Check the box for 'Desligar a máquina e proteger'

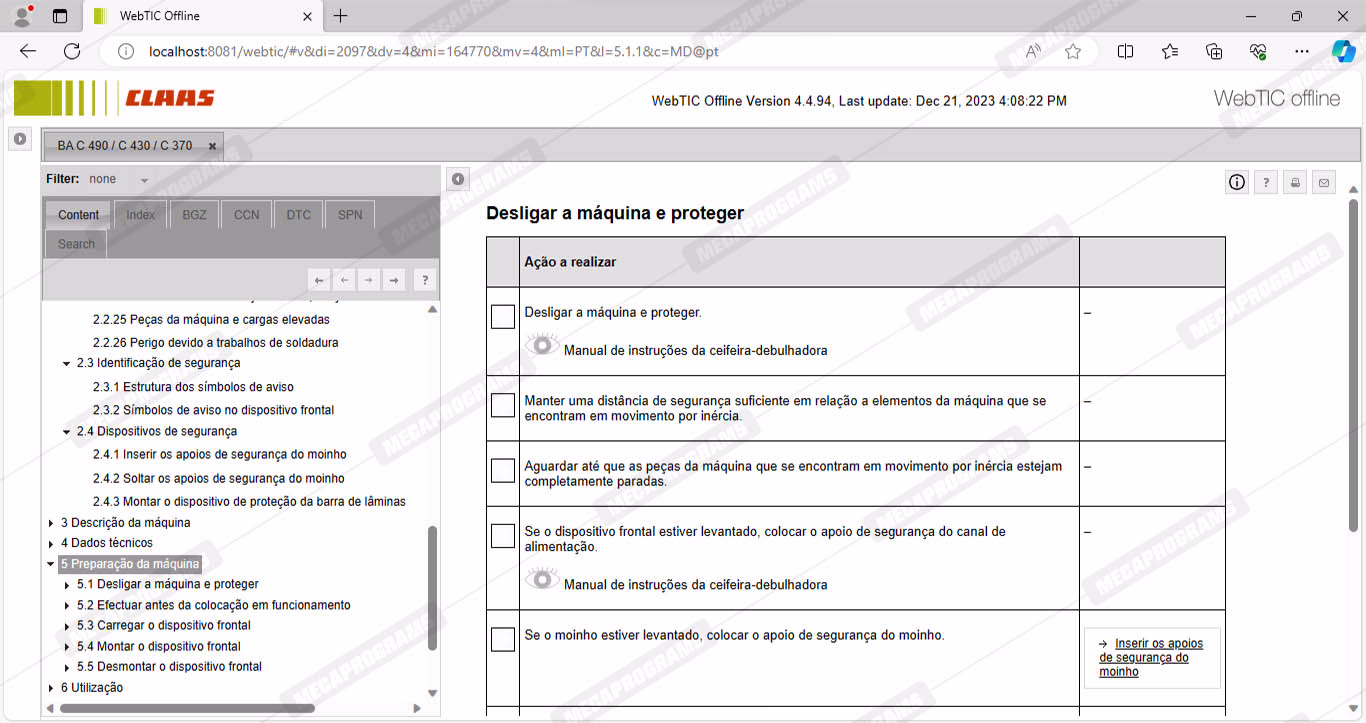pyautogui.click(x=503, y=316)
